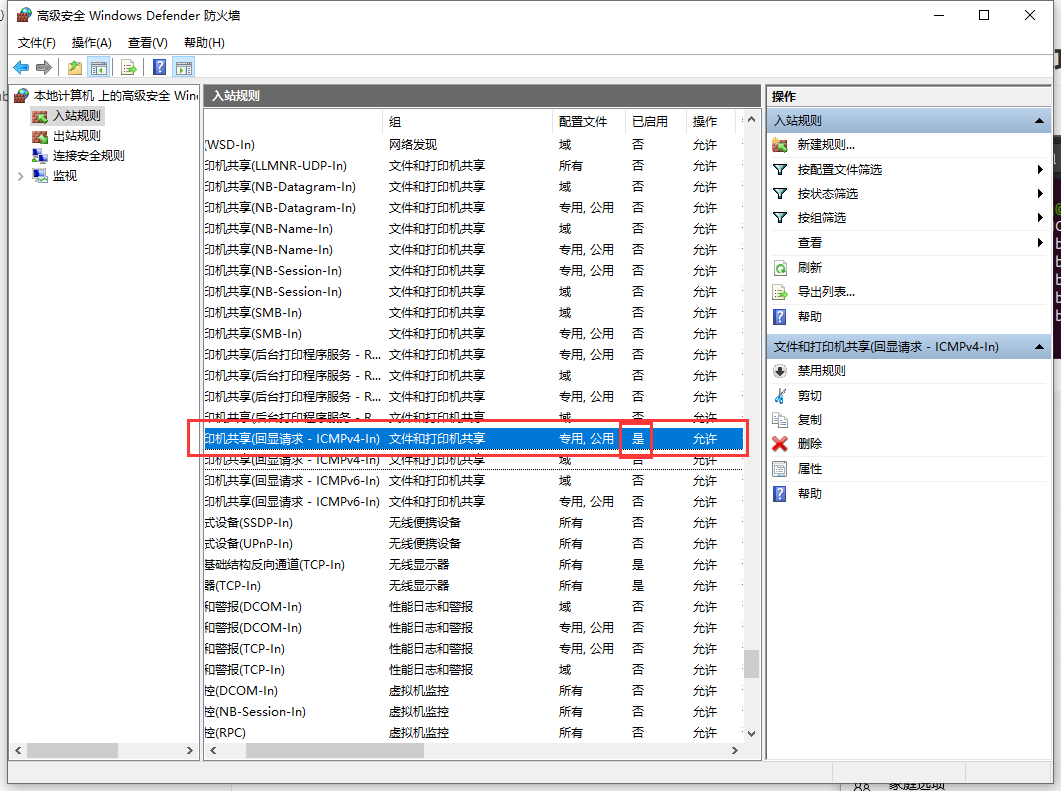The height and width of the screenshot is (791, 1061).
Task: Select the root node 本地计算机 上的高级安全
Action: (x=116, y=96)
